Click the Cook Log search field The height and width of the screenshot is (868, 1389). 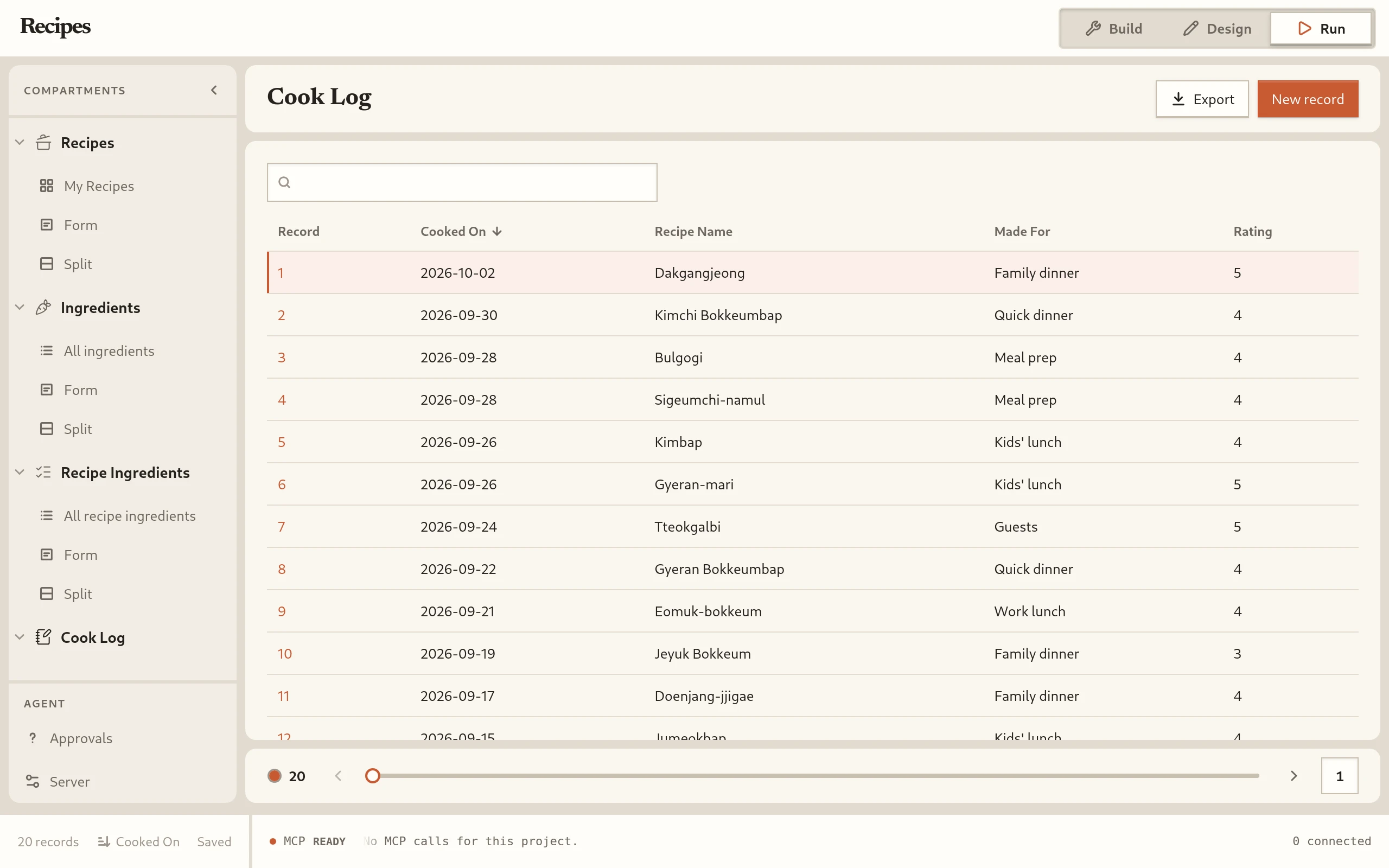pyautogui.click(x=462, y=182)
